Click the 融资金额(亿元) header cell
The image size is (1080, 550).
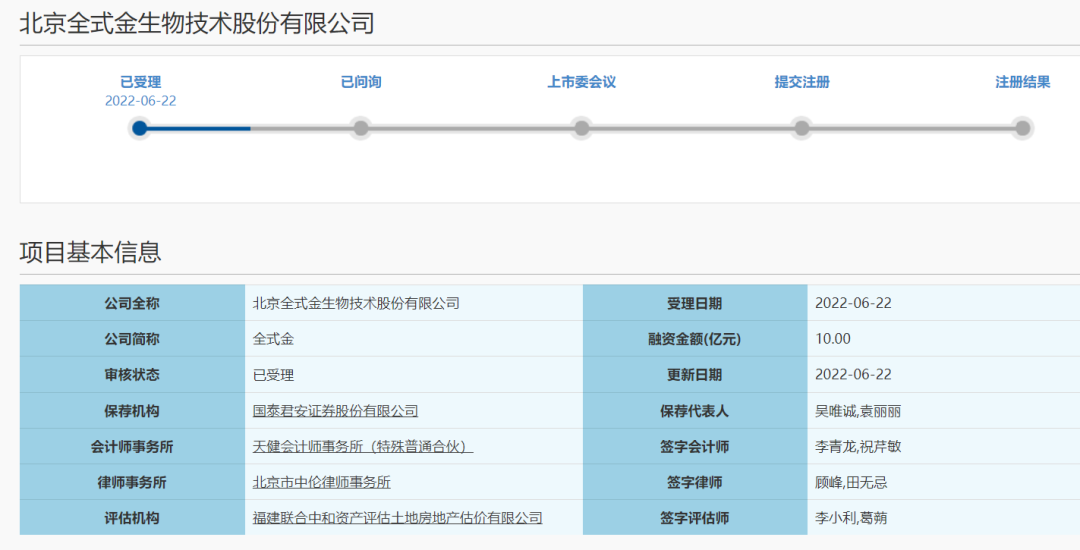click(x=695, y=339)
